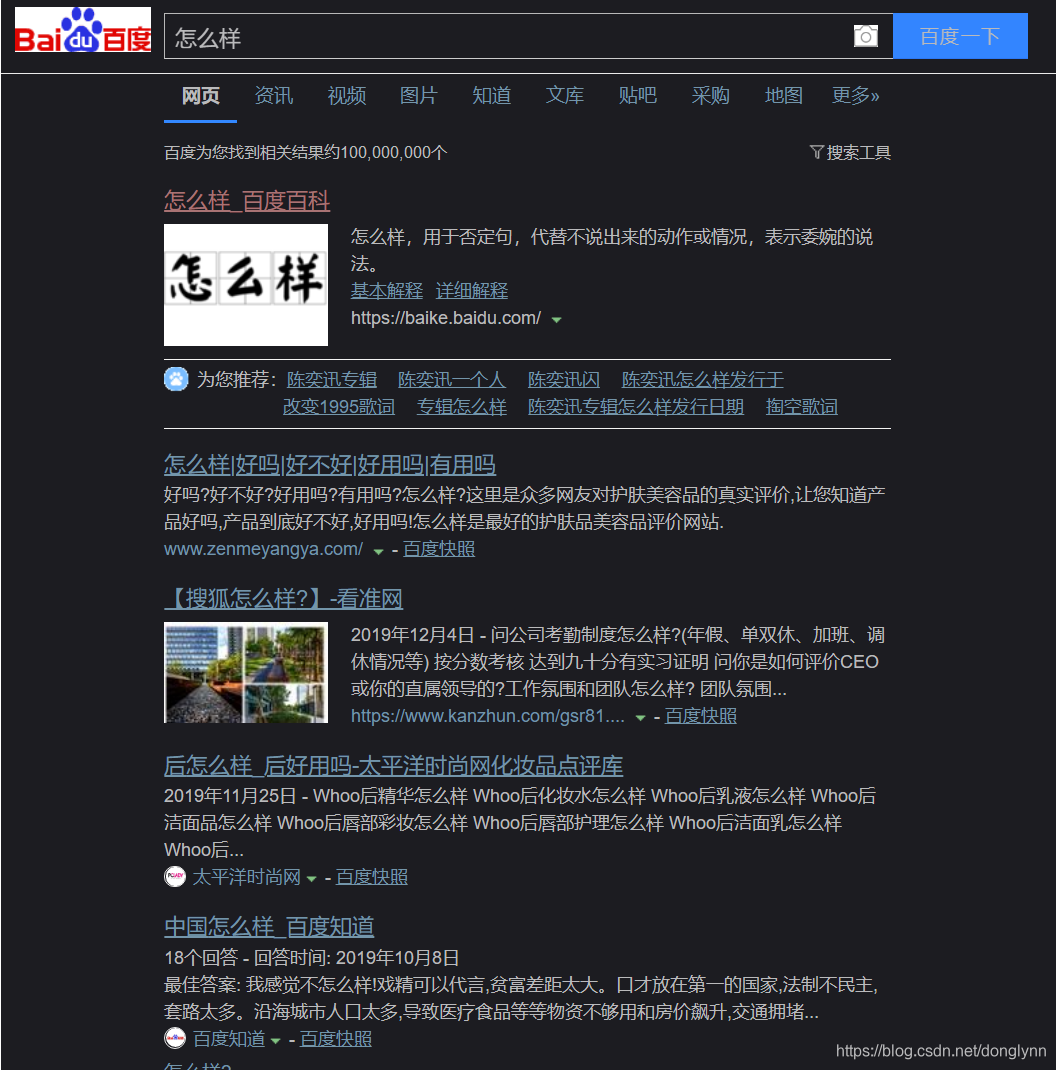Switch to the 资讯 tab
This screenshot has height=1070, width=1056.
[274, 96]
